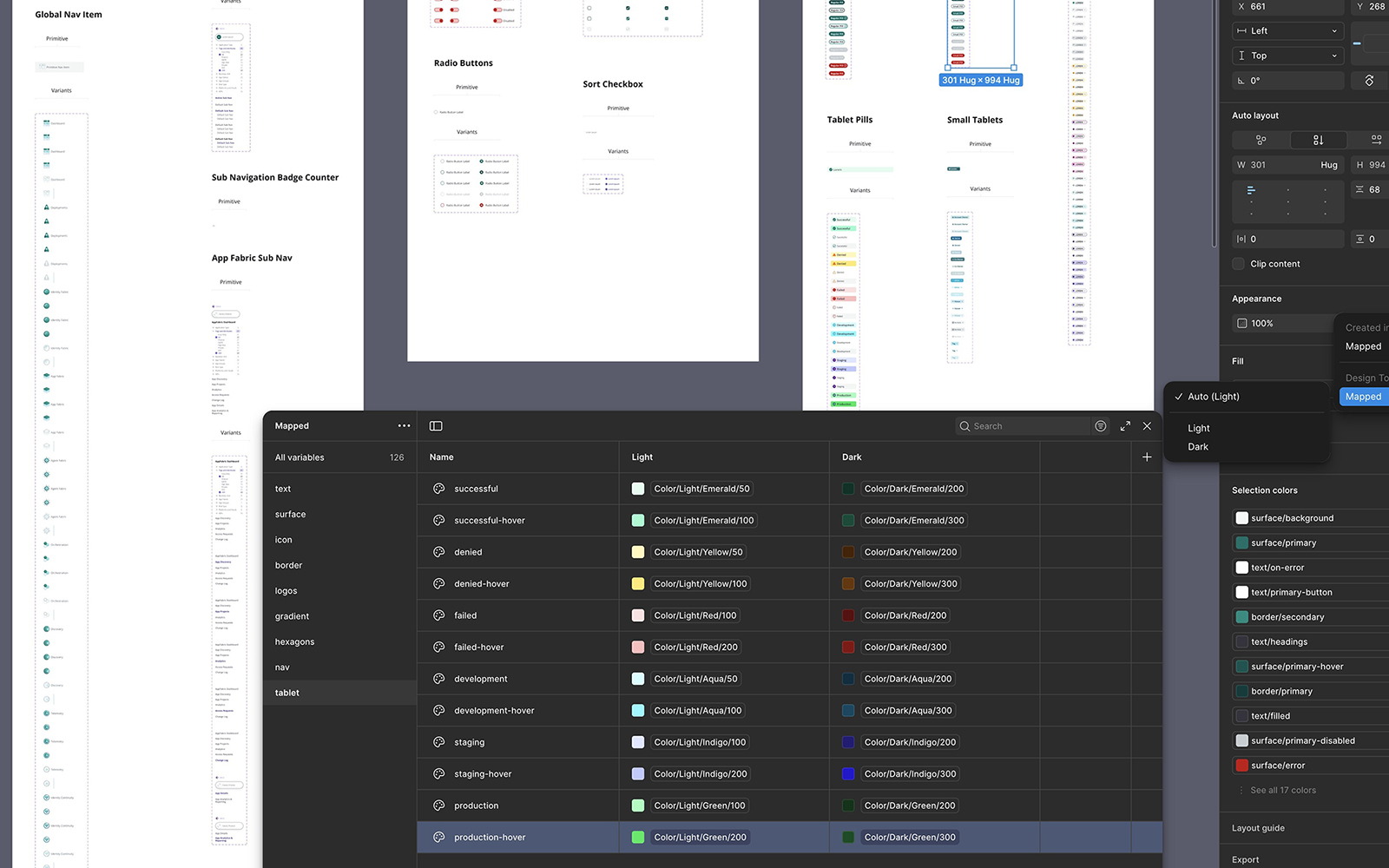
Task: Click the variables Search input field
Action: pyautogui.click(x=1024, y=426)
